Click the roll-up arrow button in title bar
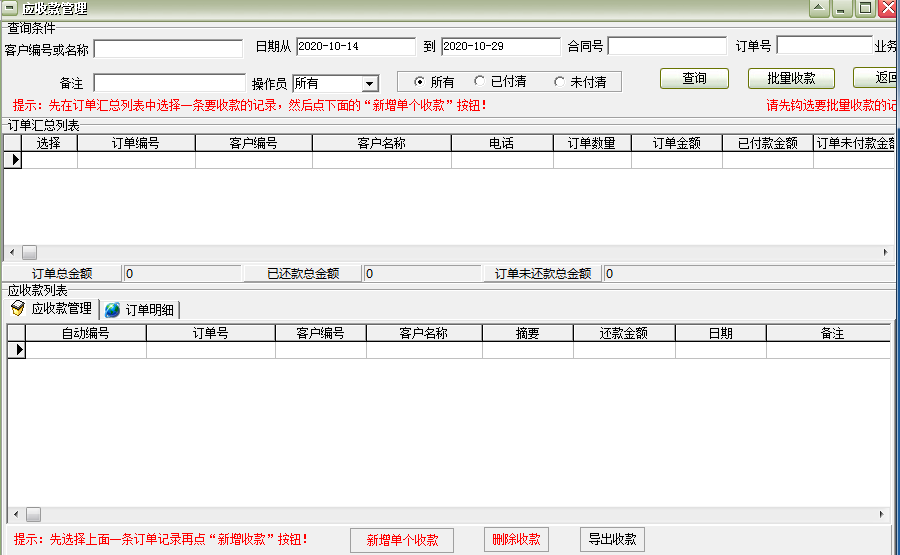This screenshot has width=900, height=555. tap(819, 8)
